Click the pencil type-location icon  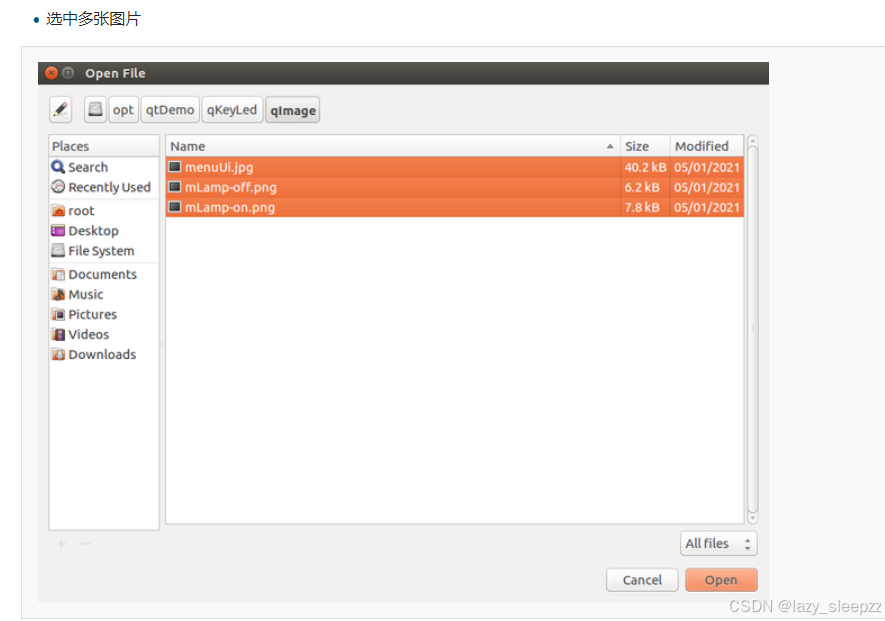61,110
